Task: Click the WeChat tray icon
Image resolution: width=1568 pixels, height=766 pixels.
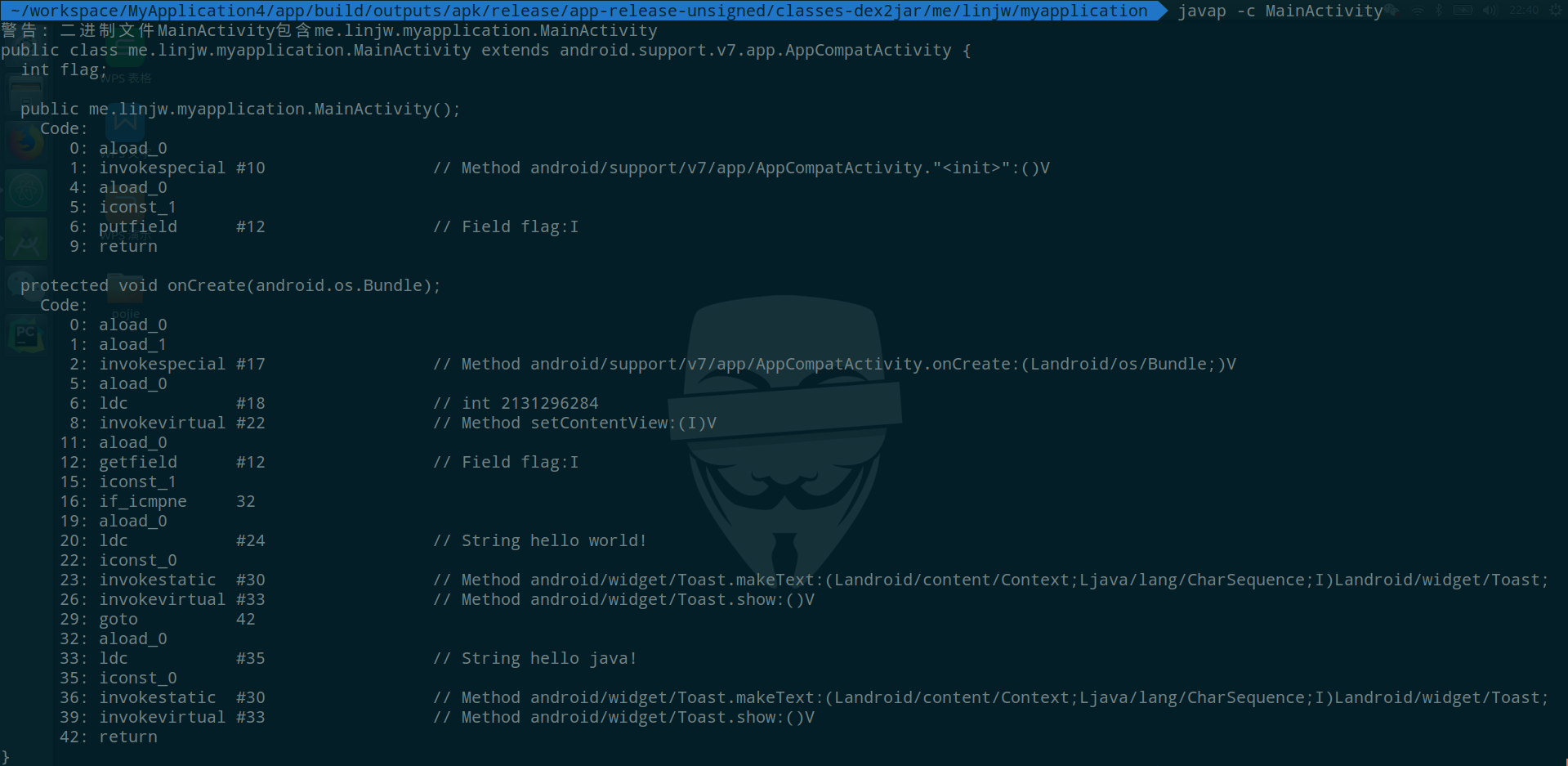Action: coord(1392,11)
